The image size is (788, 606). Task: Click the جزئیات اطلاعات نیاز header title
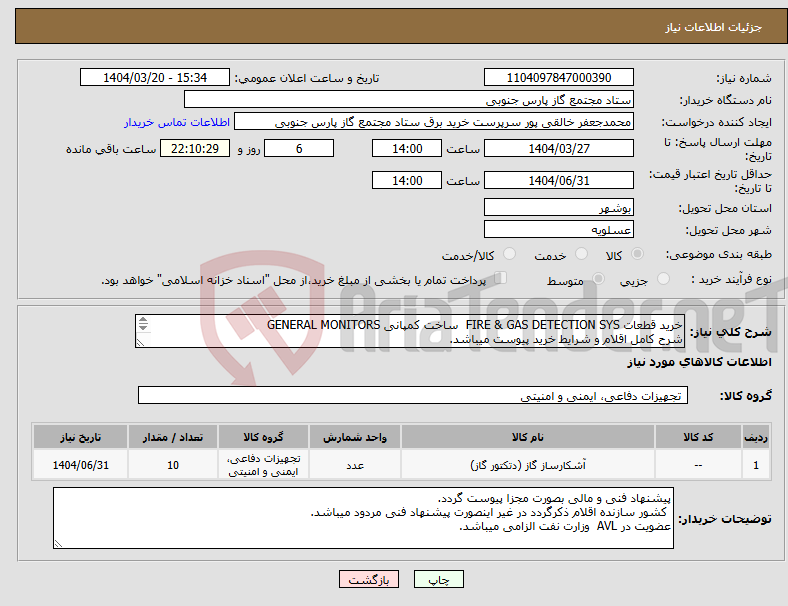click(714, 27)
